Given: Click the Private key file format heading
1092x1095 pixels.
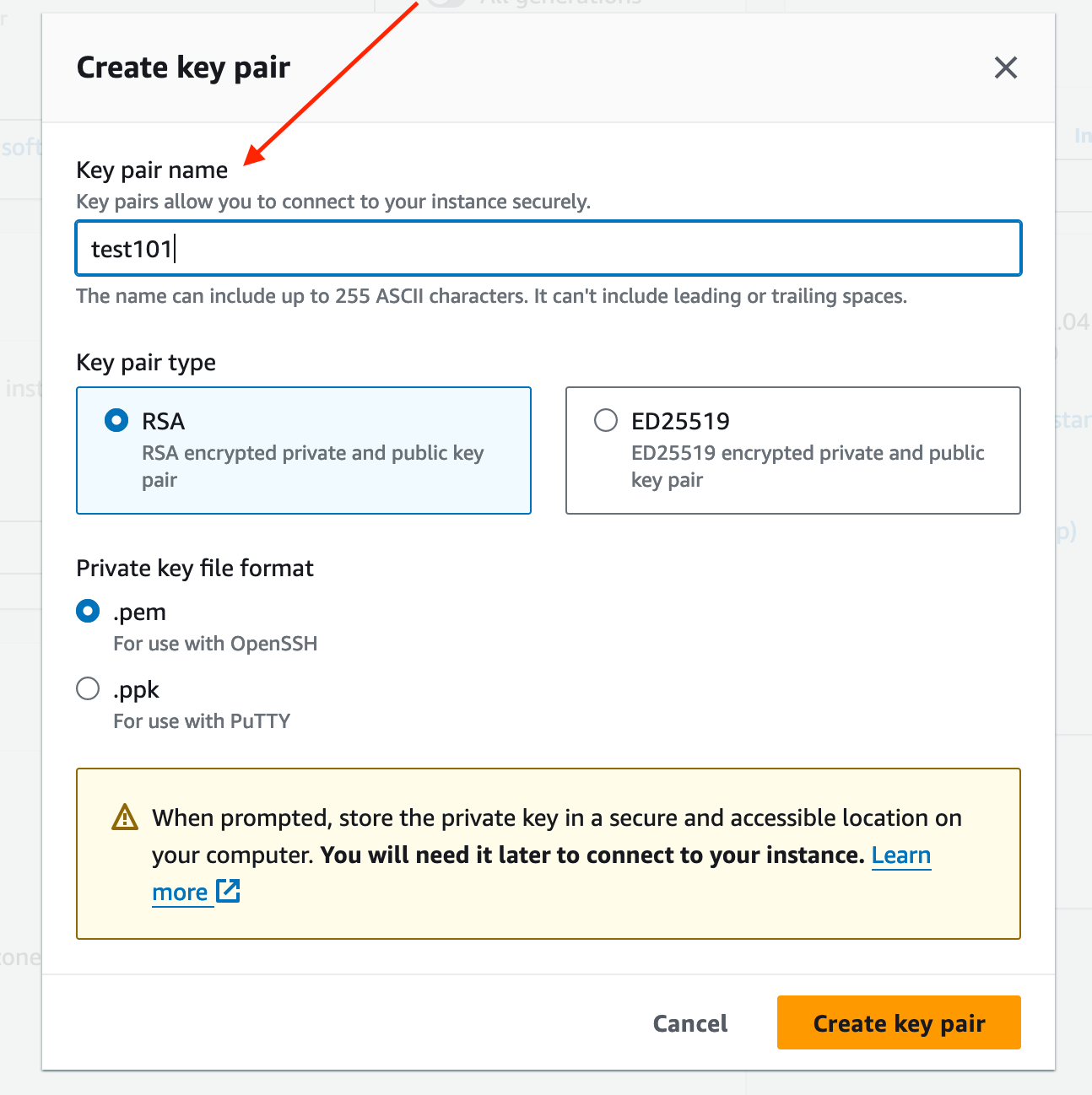Looking at the screenshot, I should [x=195, y=569].
